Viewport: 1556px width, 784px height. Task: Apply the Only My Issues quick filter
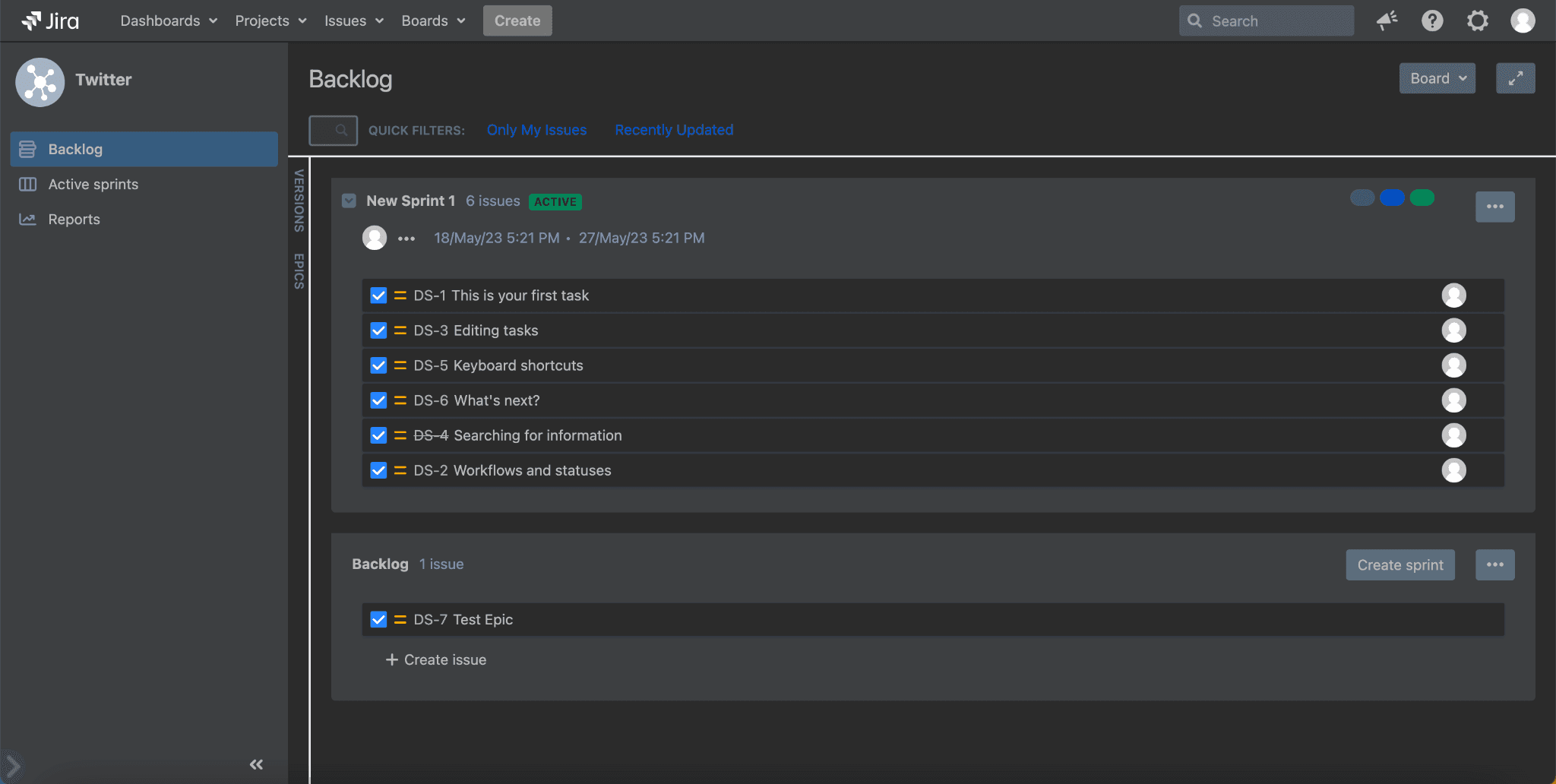tap(536, 130)
